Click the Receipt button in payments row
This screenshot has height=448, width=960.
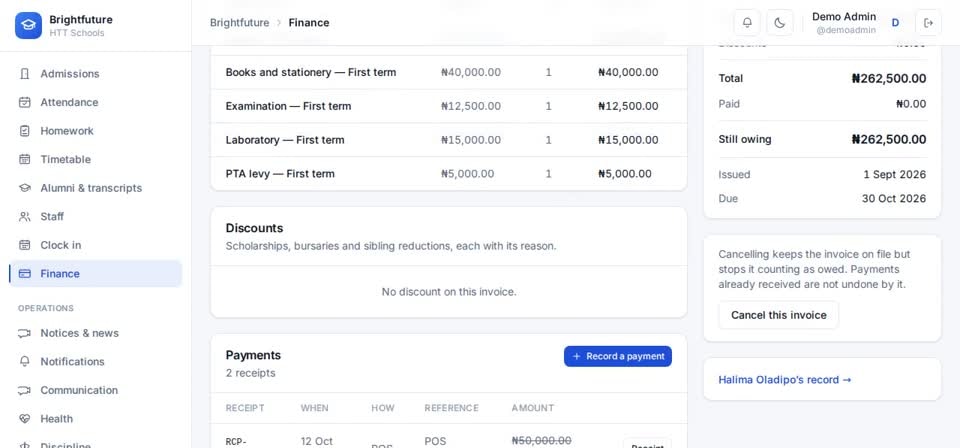pyautogui.click(x=647, y=444)
